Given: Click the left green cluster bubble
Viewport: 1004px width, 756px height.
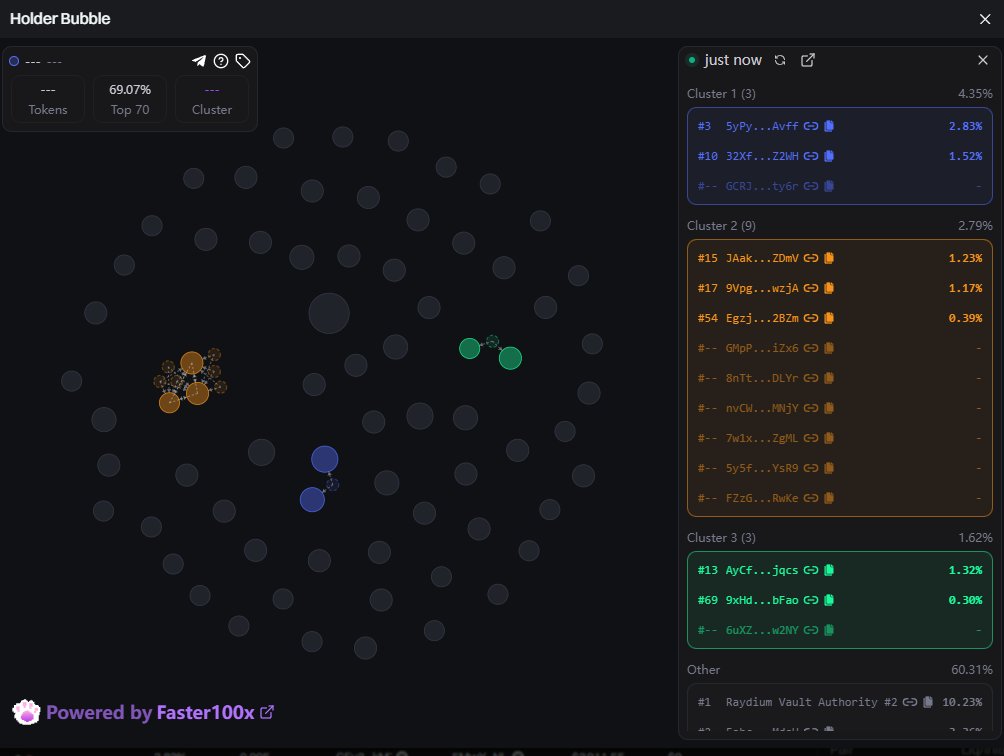Looking at the screenshot, I should click(469, 348).
